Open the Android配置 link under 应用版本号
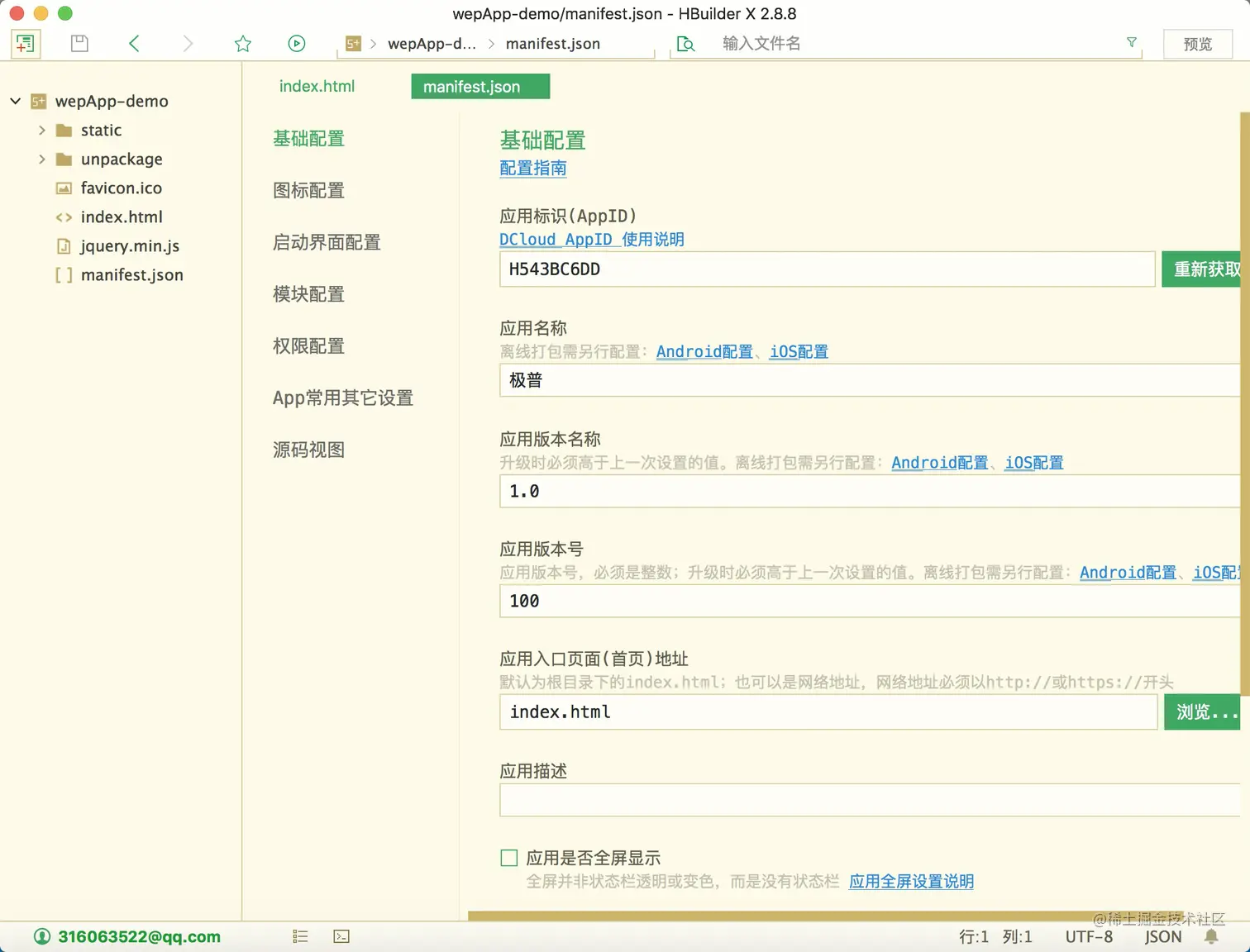Screen dimensions: 1250x952 1128,573
